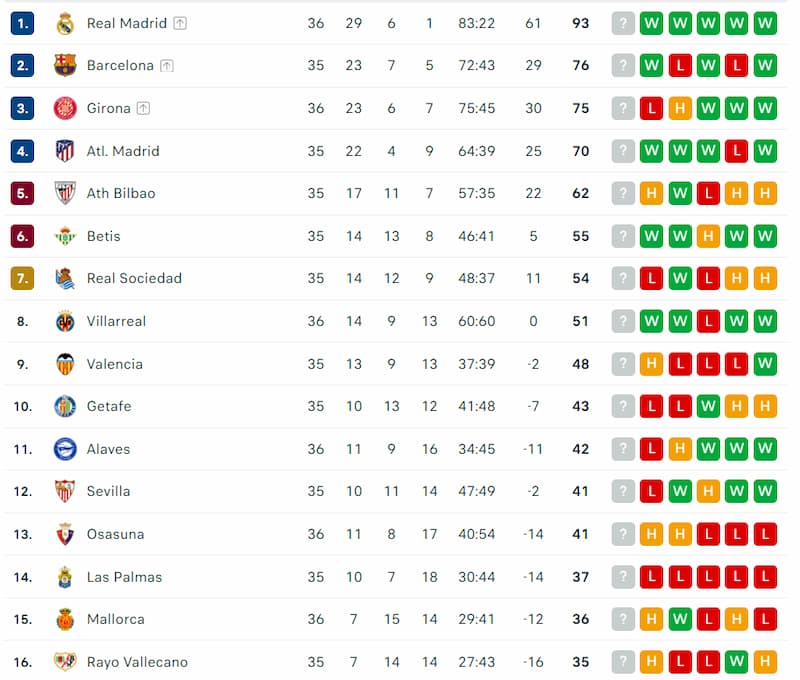This screenshot has width=800, height=680.
Task: Click the arrow icon beside Real Madrid
Action: tap(180, 23)
